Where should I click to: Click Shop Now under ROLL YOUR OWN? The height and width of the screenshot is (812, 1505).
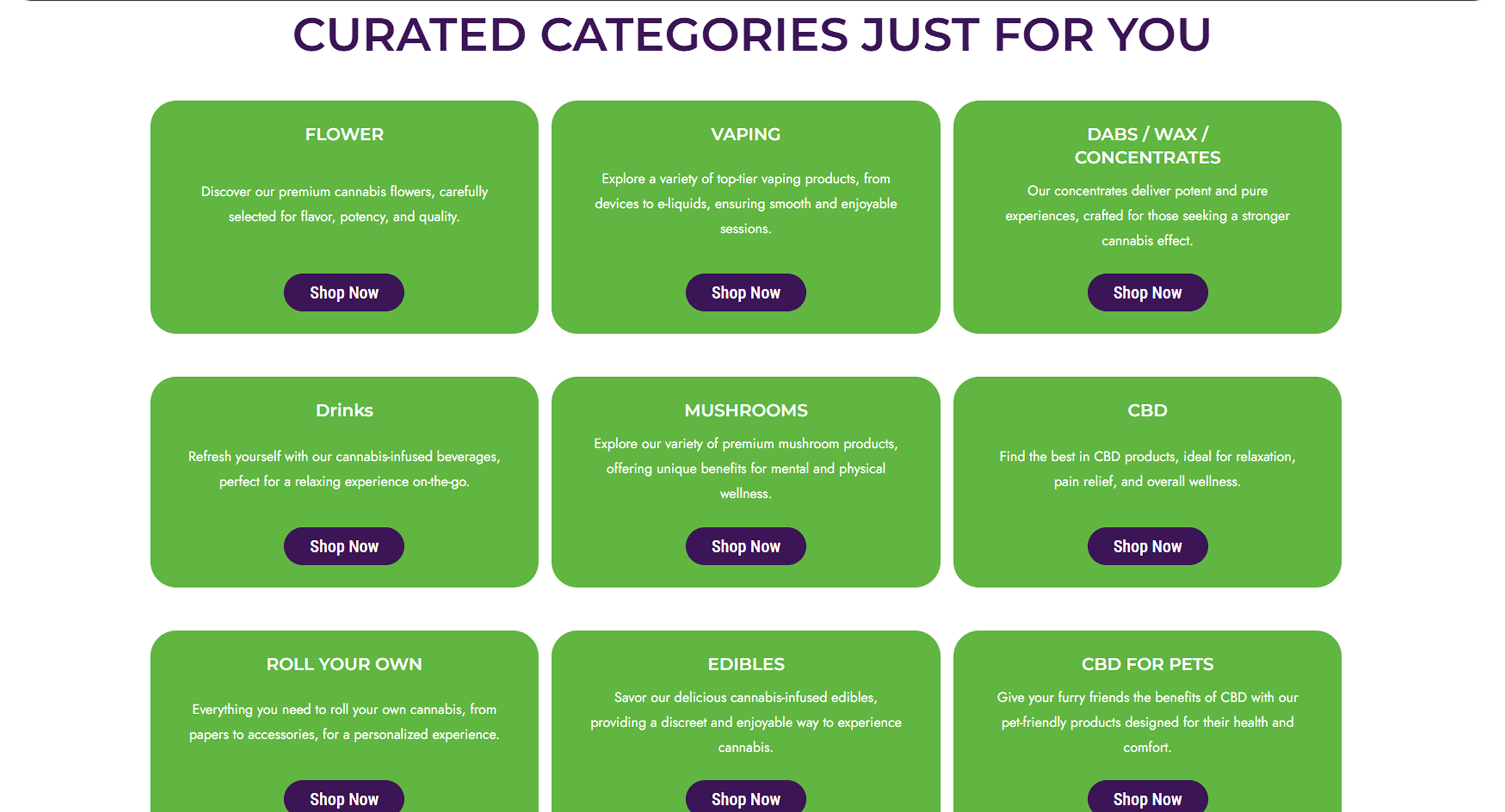(x=344, y=798)
